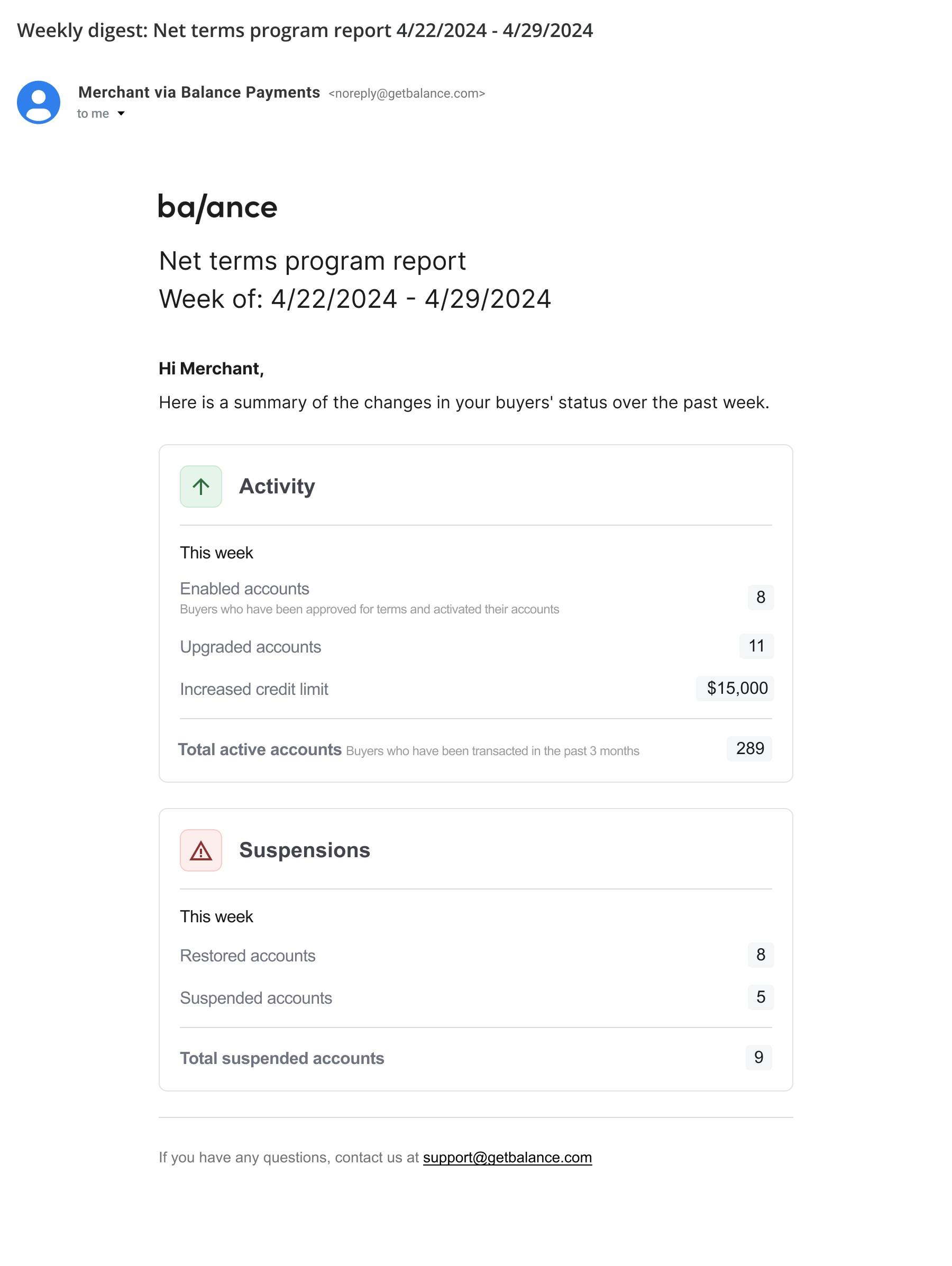Click the sender profile avatar icon
This screenshot has height=1266, width=952.
[x=39, y=103]
